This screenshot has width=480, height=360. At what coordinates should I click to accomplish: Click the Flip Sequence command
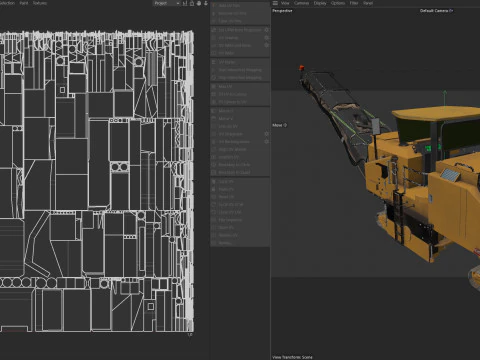pos(240,220)
